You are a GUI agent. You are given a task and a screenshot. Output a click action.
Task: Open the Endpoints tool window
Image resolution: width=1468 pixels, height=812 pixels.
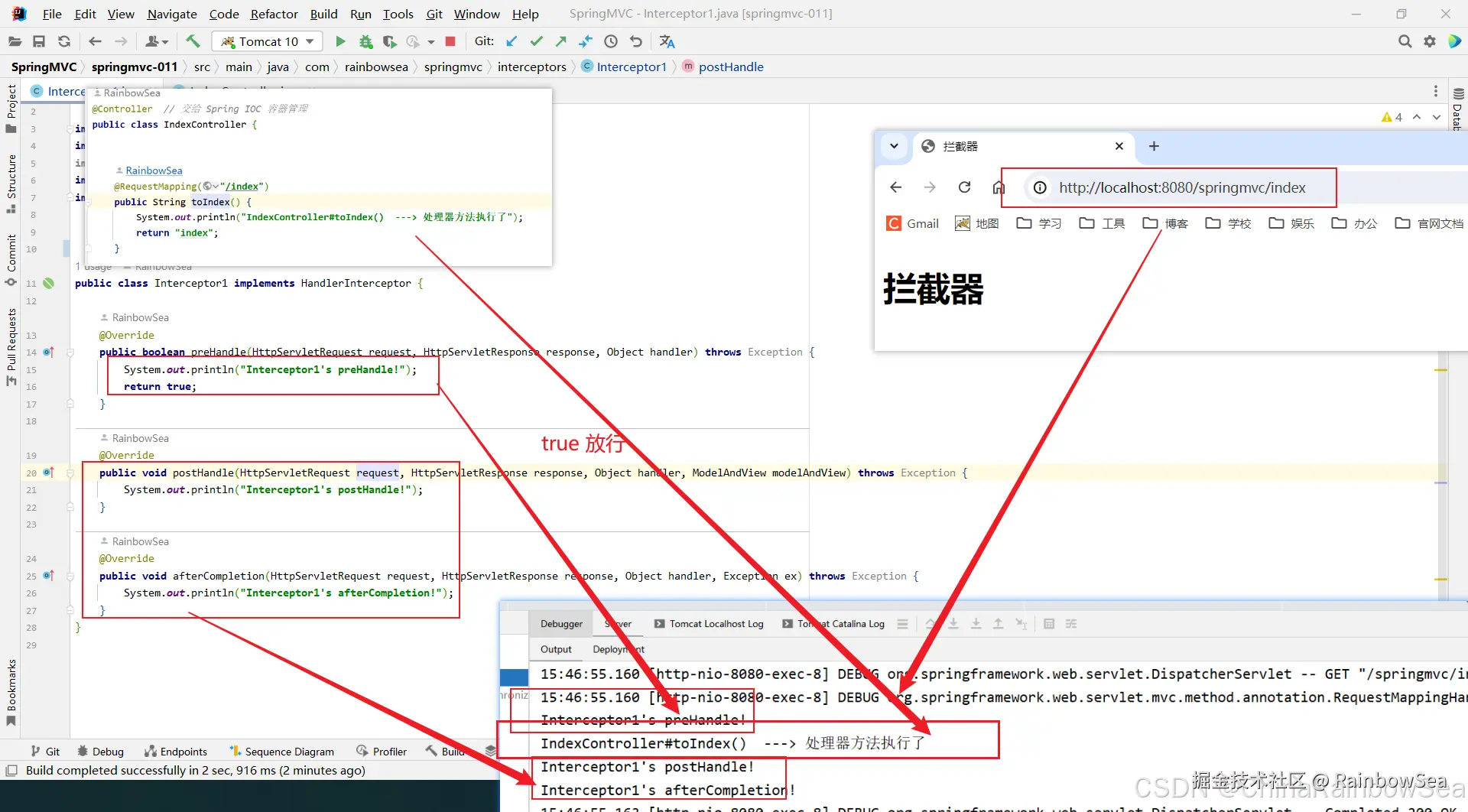pyautogui.click(x=176, y=752)
